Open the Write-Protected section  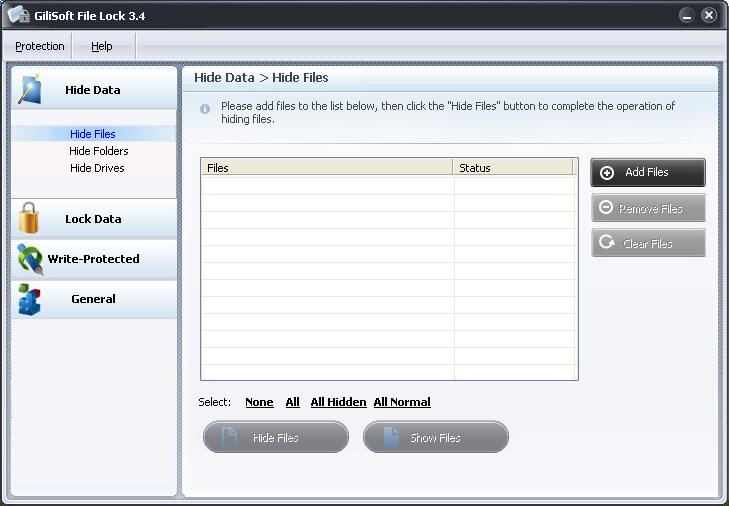pyautogui.click(x=94, y=259)
